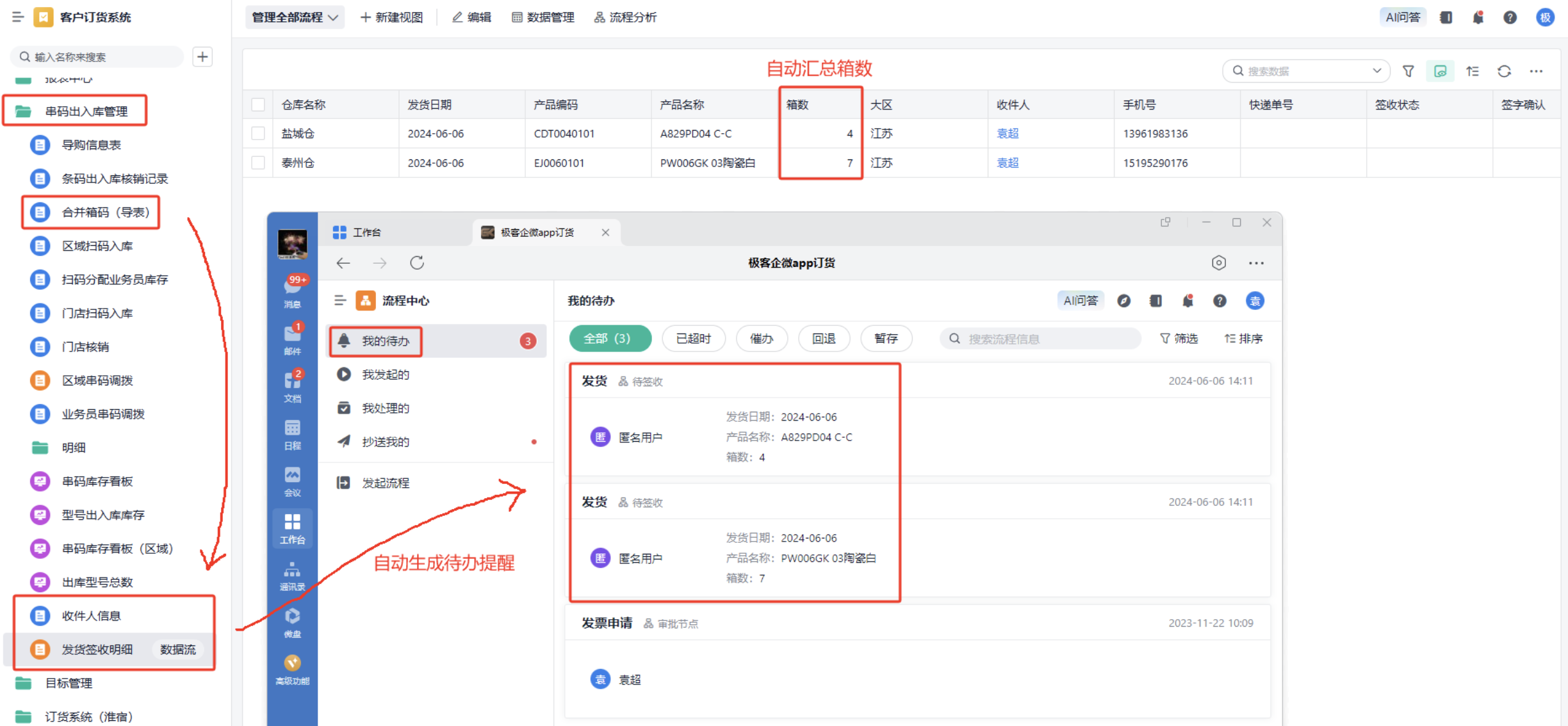The image size is (1568, 726).
Task: Select the 已超时 filter tab
Action: coord(693,338)
